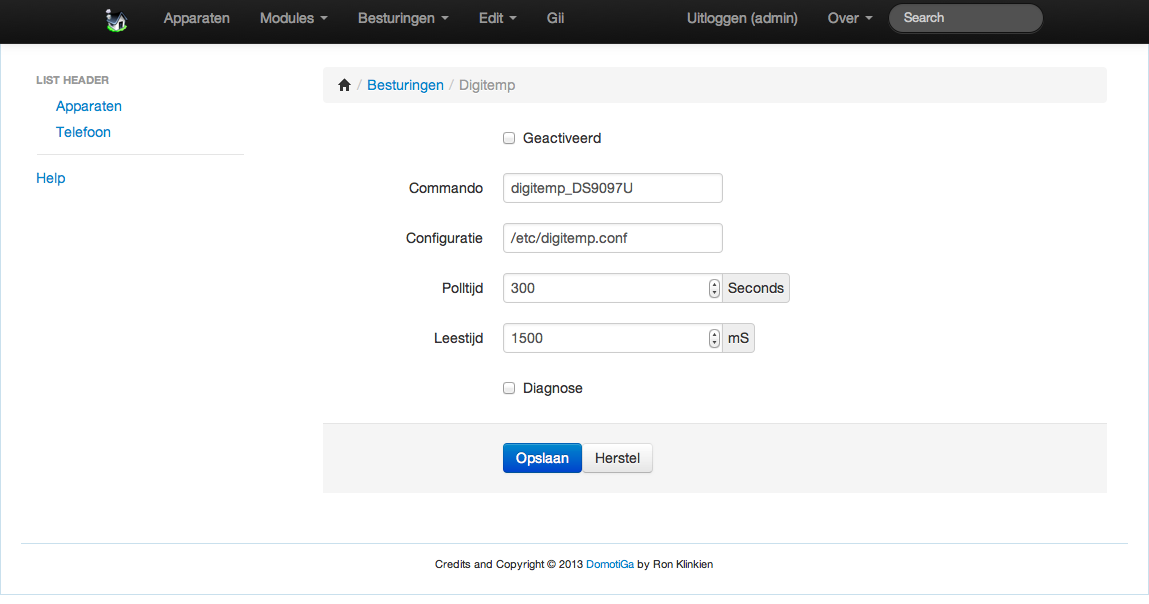Visit the DomotiGa footer link
Viewport: 1149px width, 604px height.
point(610,564)
